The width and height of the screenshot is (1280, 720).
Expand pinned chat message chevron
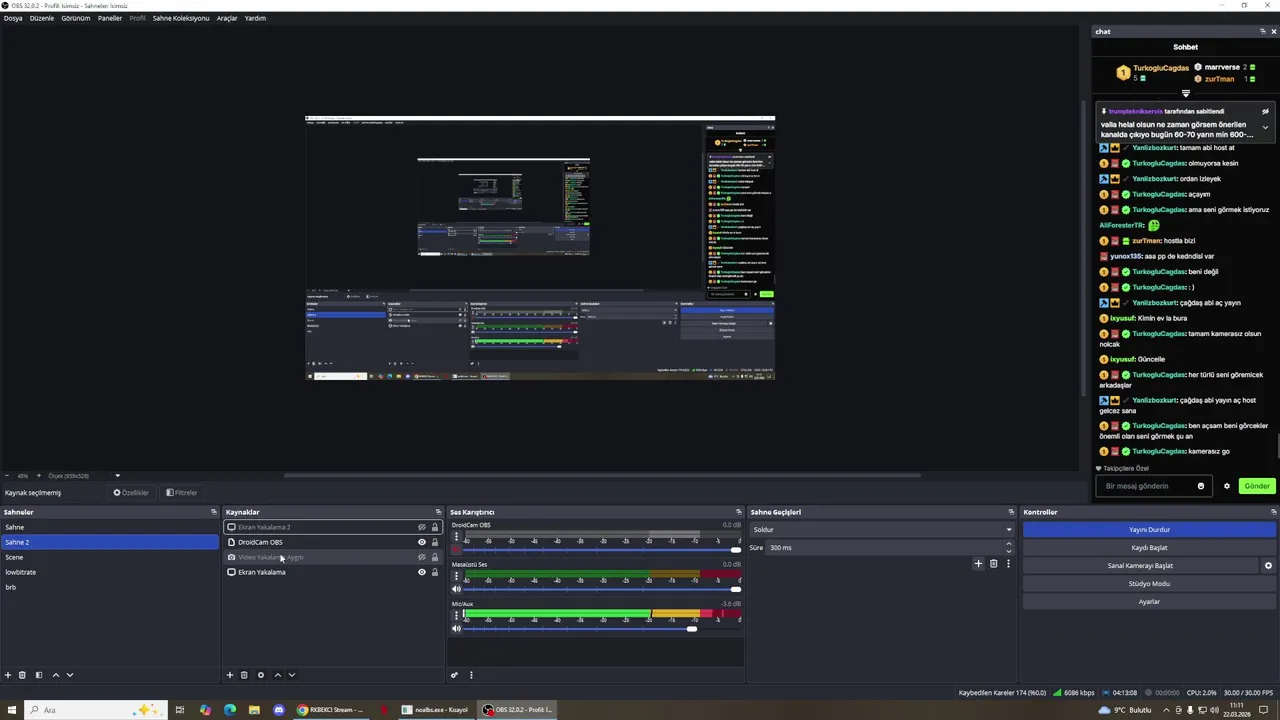click(x=1265, y=128)
